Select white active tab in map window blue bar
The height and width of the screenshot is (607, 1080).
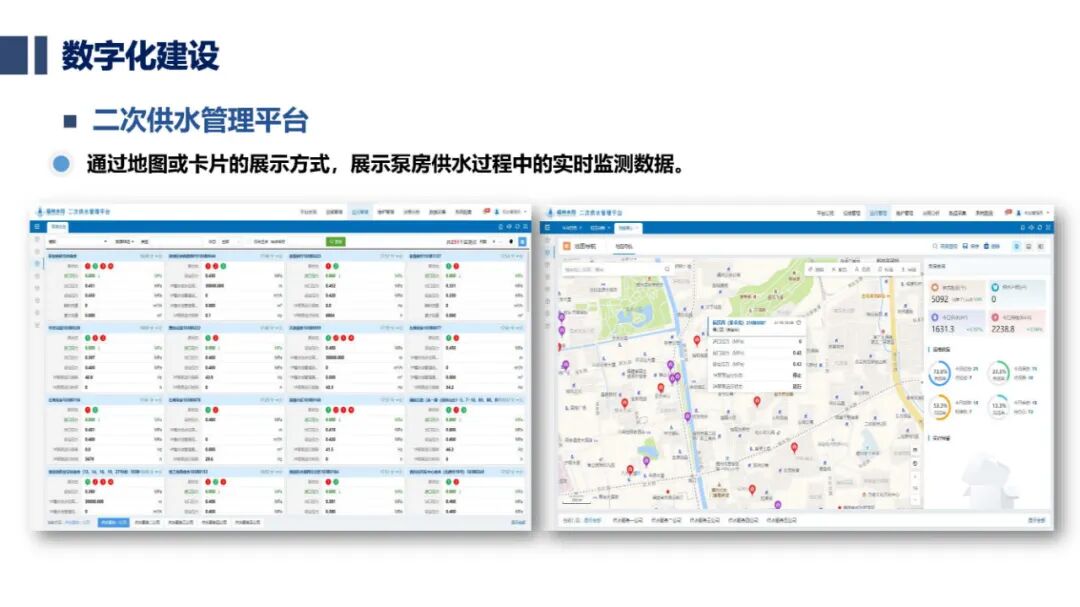click(627, 227)
